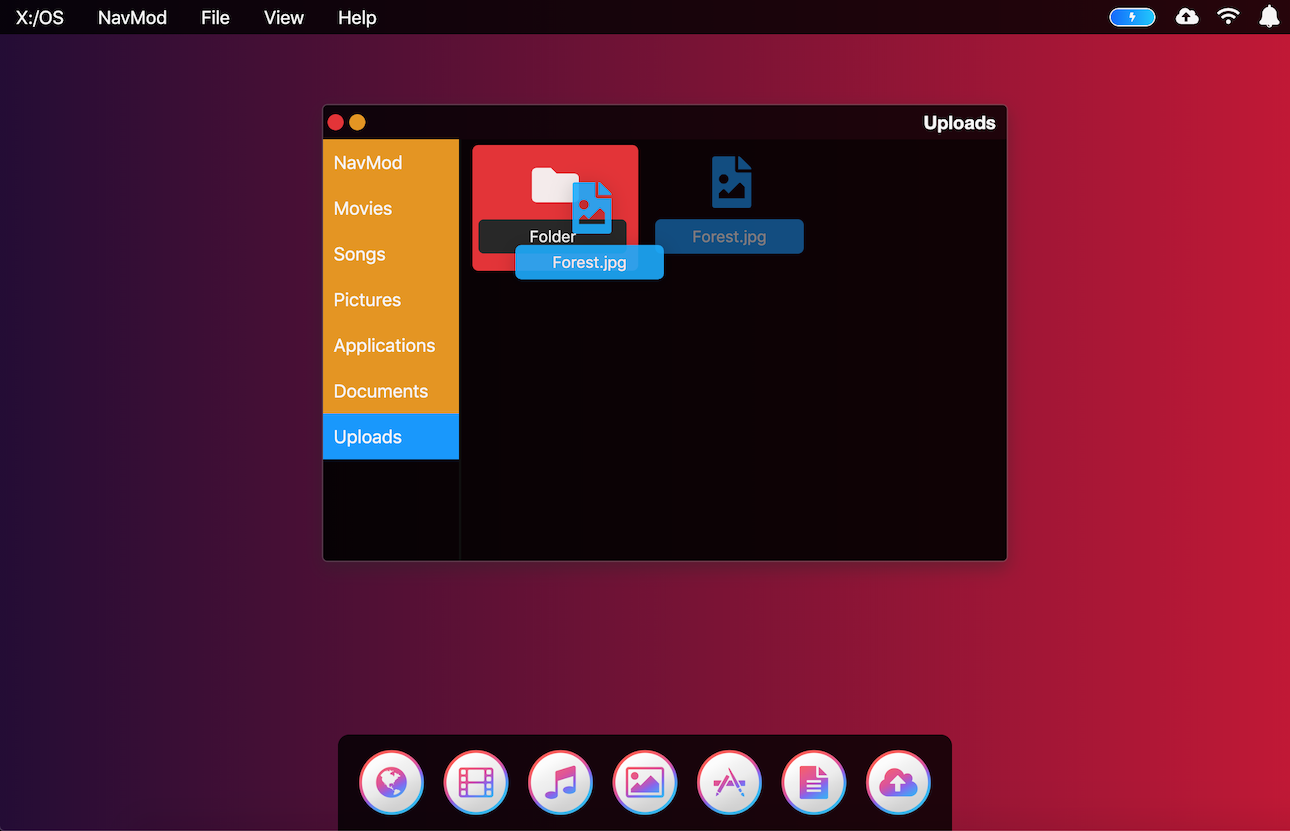Select NavMod in the sidebar
The height and width of the screenshot is (831, 1290).
[x=391, y=163]
